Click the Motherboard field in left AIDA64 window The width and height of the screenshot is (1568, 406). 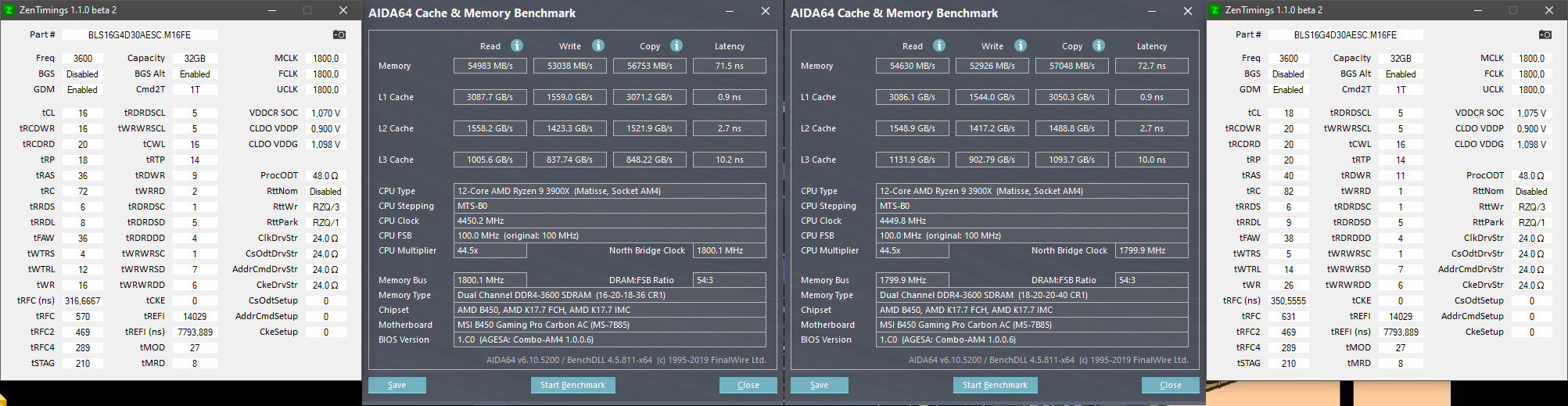click(x=610, y=325)
